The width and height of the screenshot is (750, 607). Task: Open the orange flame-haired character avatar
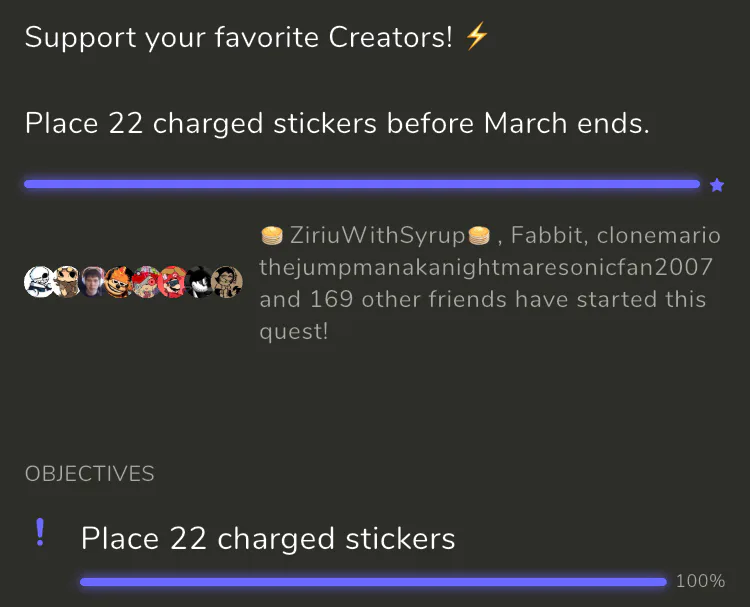120,281
